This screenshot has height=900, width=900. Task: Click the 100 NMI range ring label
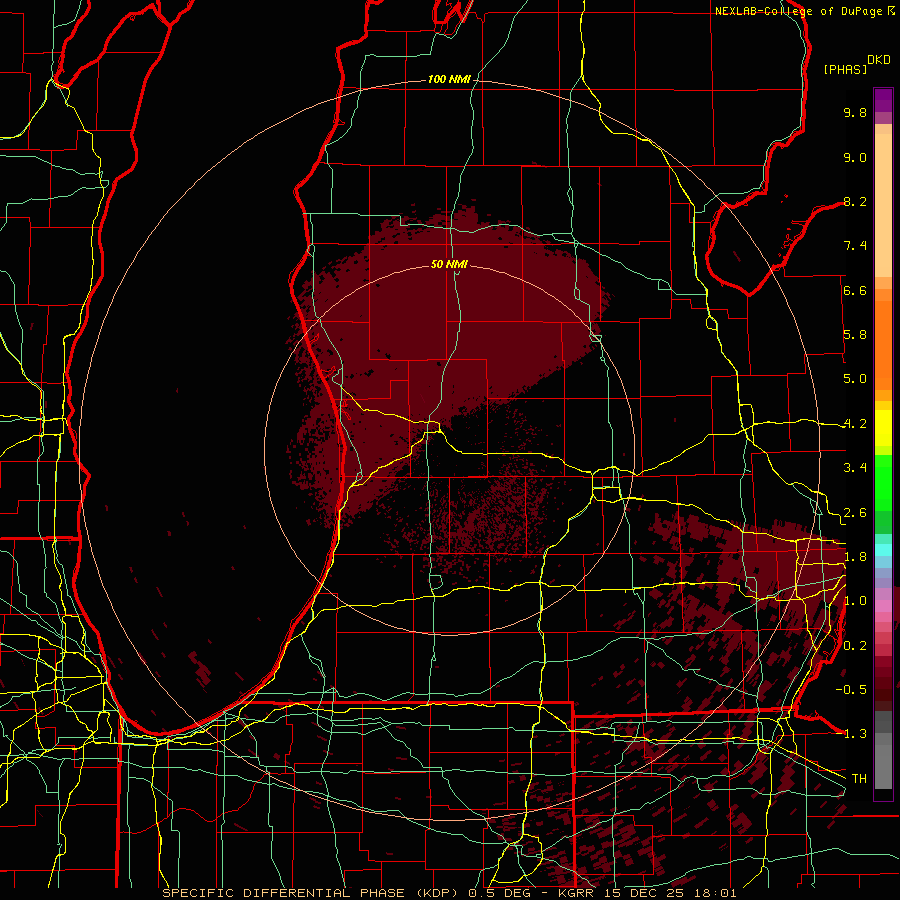pyautogui.click(x=449, y=79)
